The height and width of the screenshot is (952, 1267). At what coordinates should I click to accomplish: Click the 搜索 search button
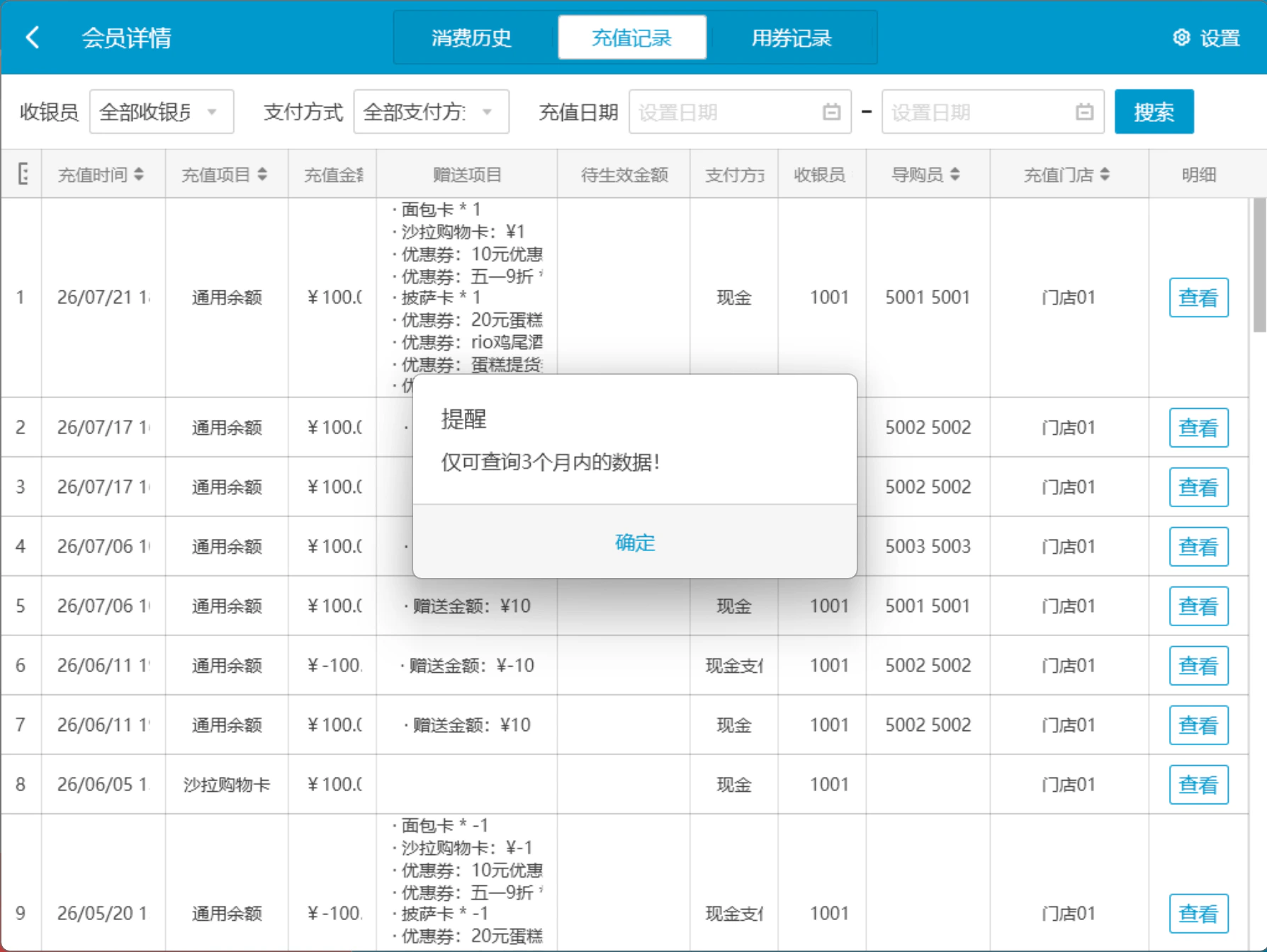click(1154, 112)
